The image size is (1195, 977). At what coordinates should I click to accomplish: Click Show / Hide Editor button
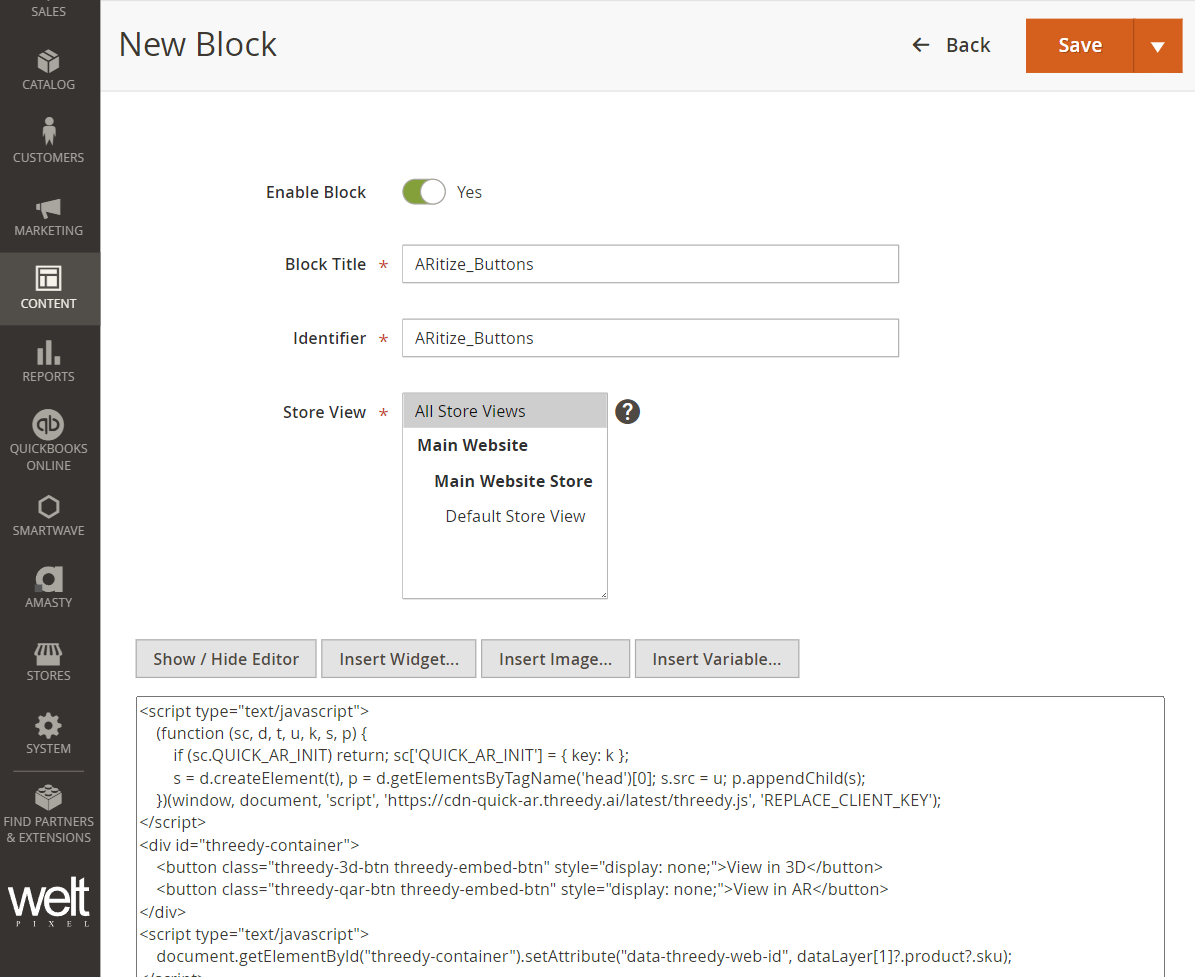tap(226, 658)
